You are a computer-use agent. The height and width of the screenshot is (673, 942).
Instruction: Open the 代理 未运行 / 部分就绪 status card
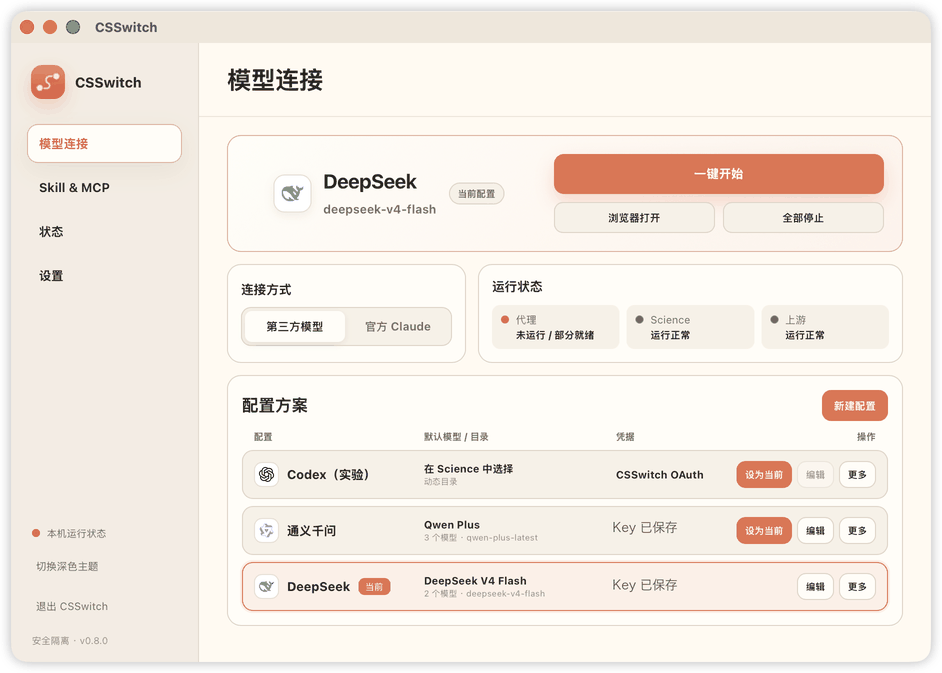click(555, 327)
